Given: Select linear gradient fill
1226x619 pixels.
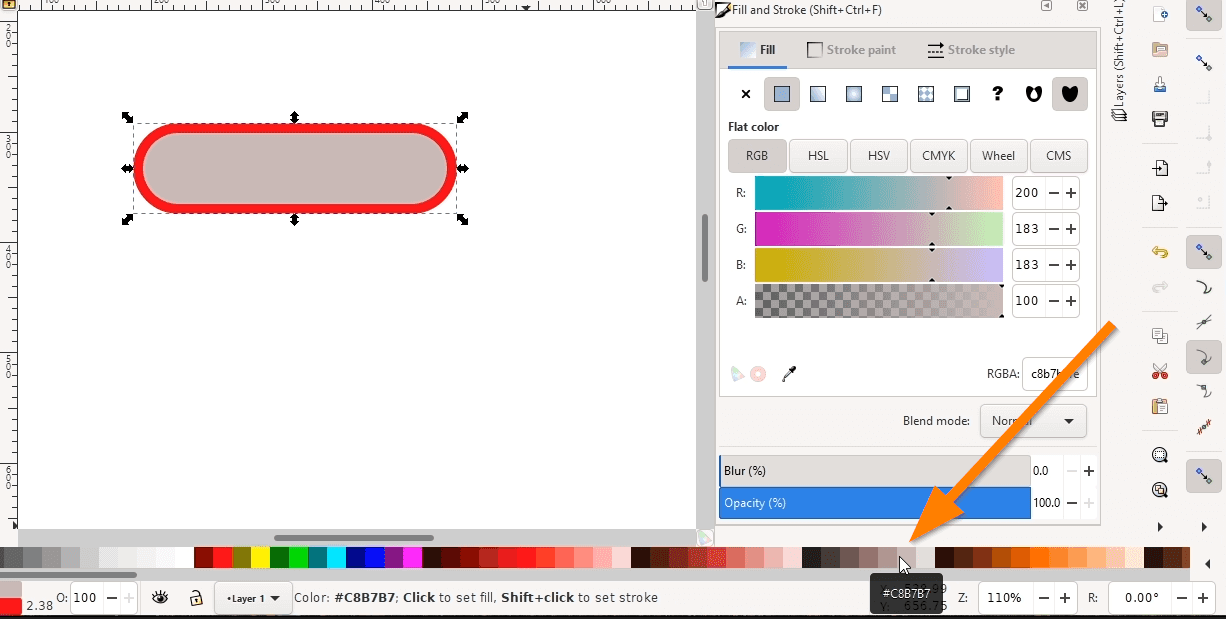Looking at the screenshot, I should point(817,93).
